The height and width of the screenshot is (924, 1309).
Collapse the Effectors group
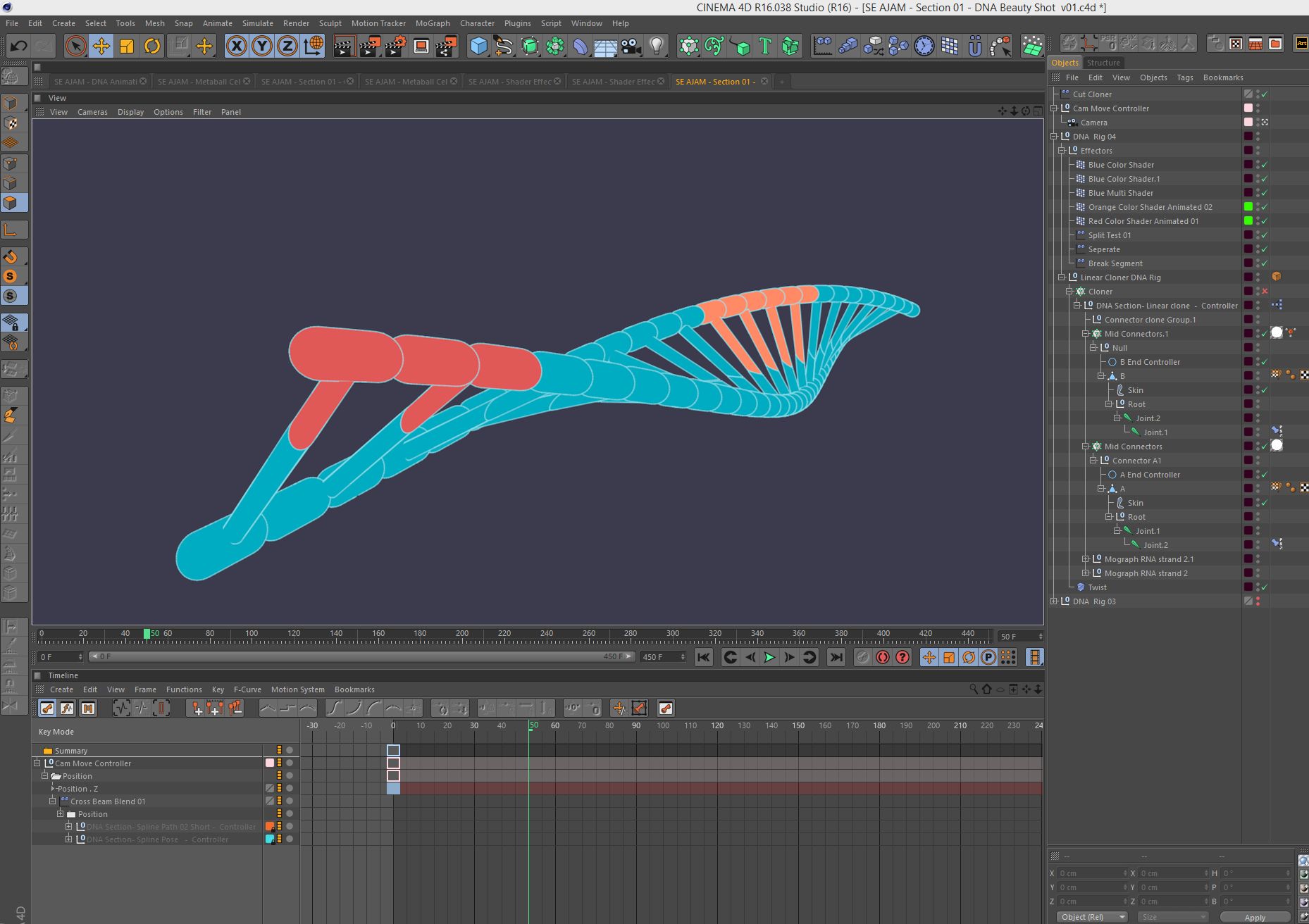(1062, 151)
